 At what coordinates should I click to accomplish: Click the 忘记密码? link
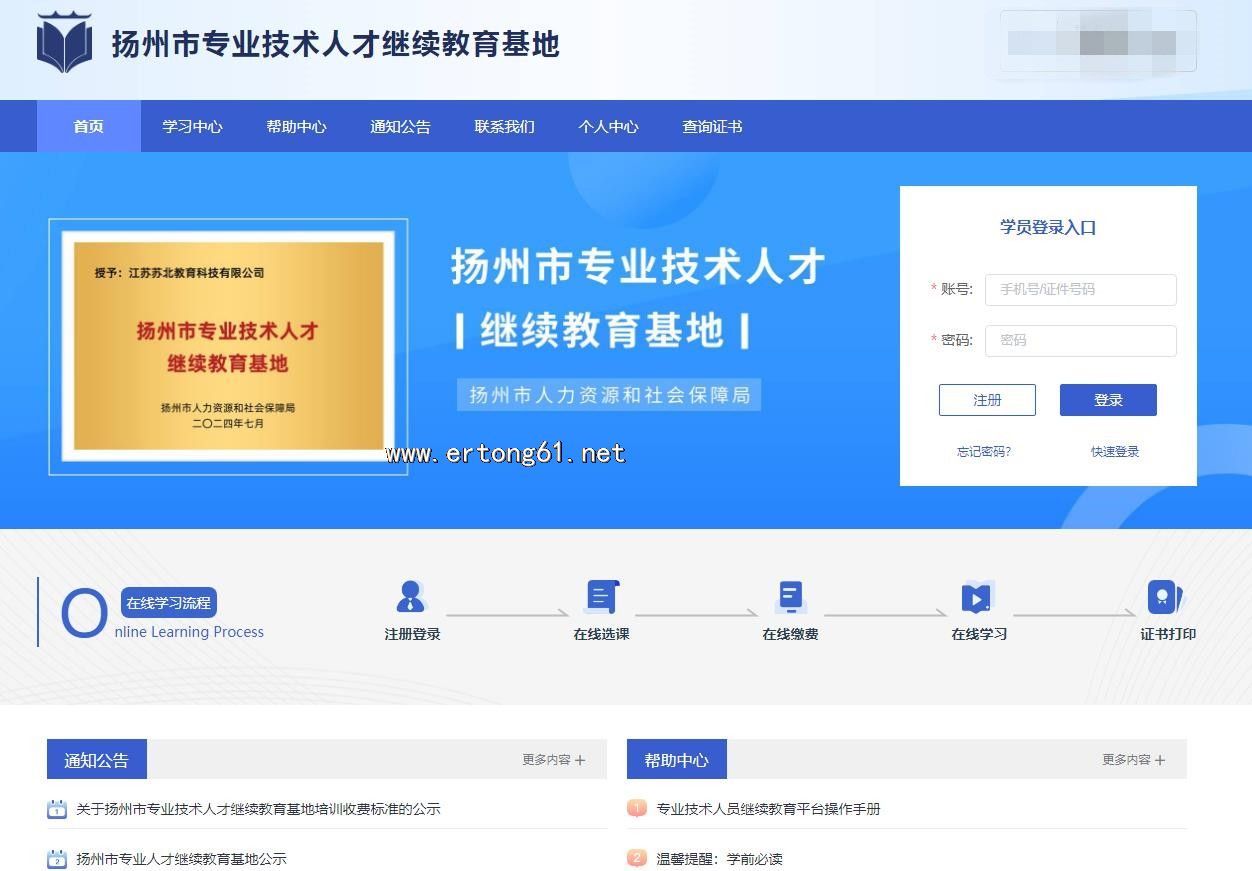tap(984, 452)
